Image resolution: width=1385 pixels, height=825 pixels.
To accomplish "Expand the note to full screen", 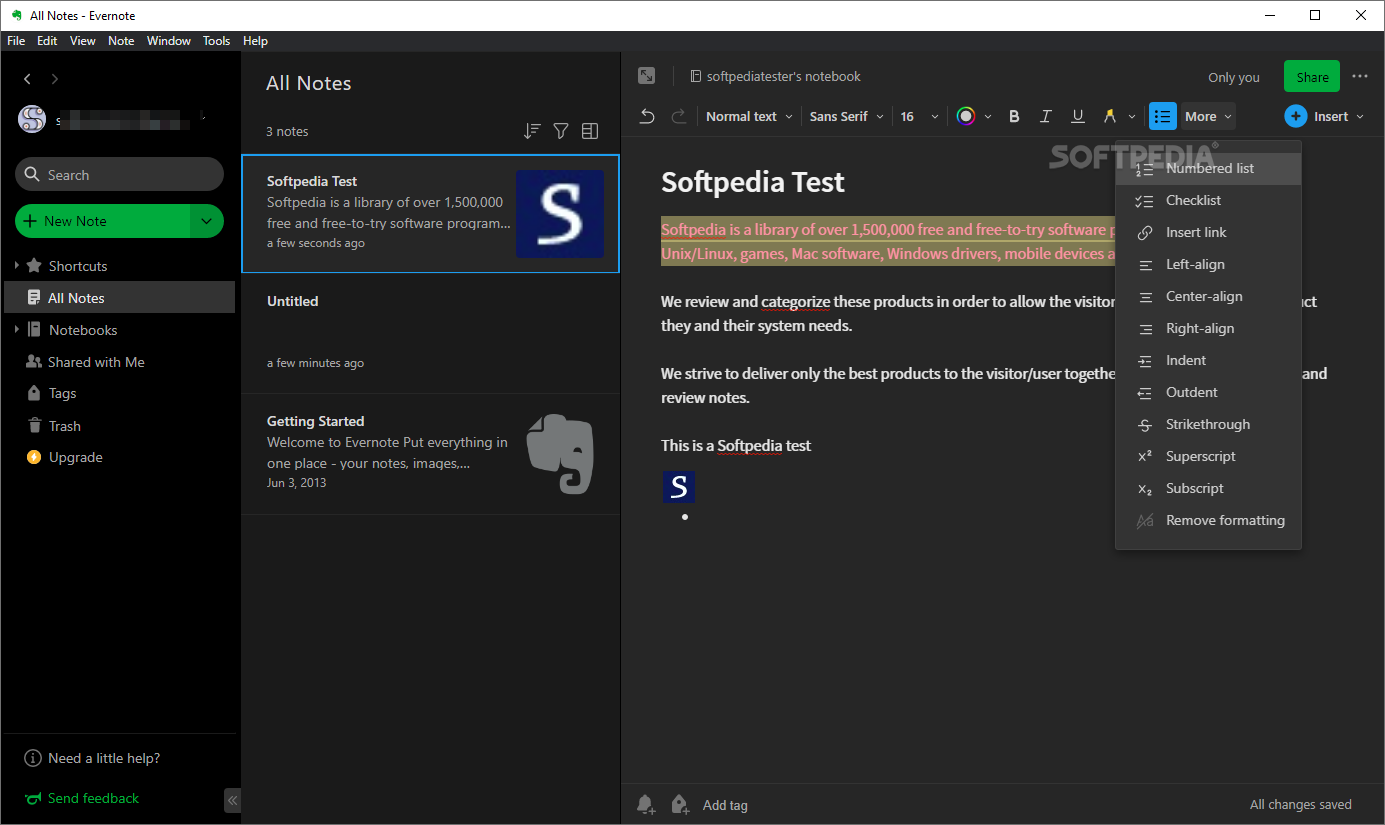I will [x=647, y=76].
